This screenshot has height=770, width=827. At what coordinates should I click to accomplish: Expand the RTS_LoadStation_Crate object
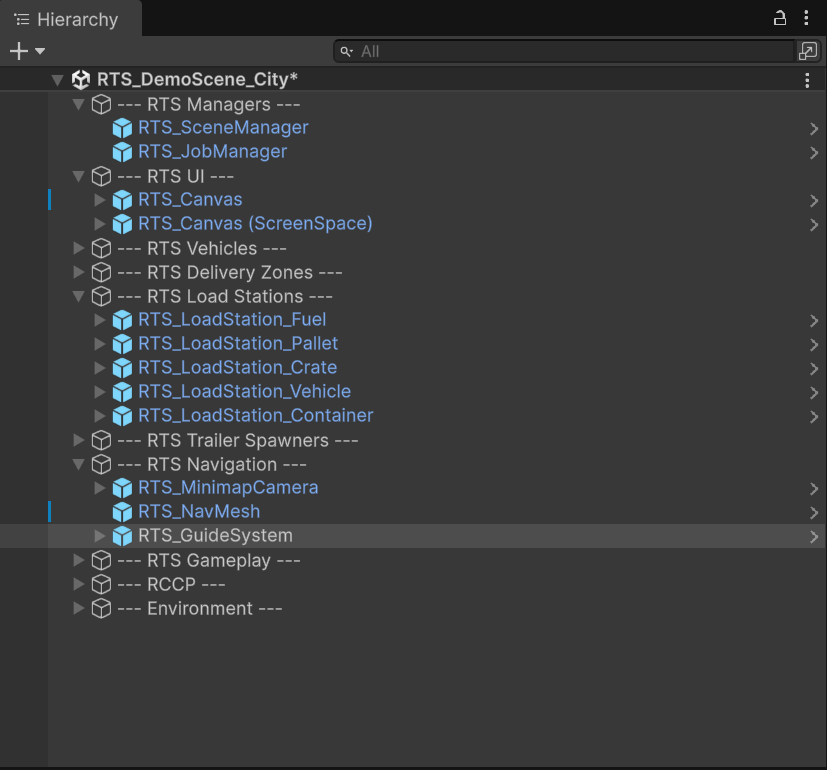point(100,368)
